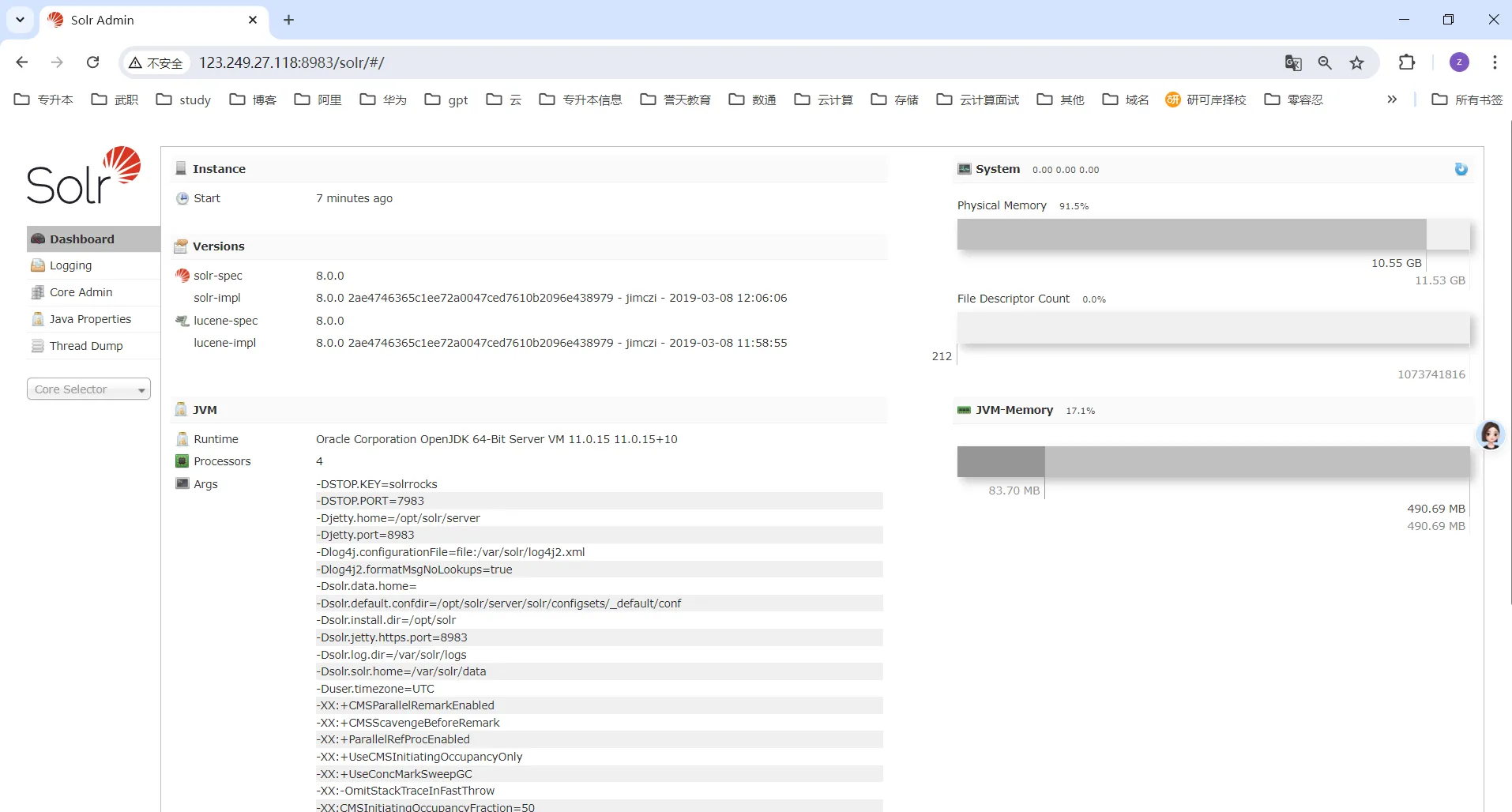Click the browser forward arrow
Screen dimensions: 1512x812
pos(57,62)
